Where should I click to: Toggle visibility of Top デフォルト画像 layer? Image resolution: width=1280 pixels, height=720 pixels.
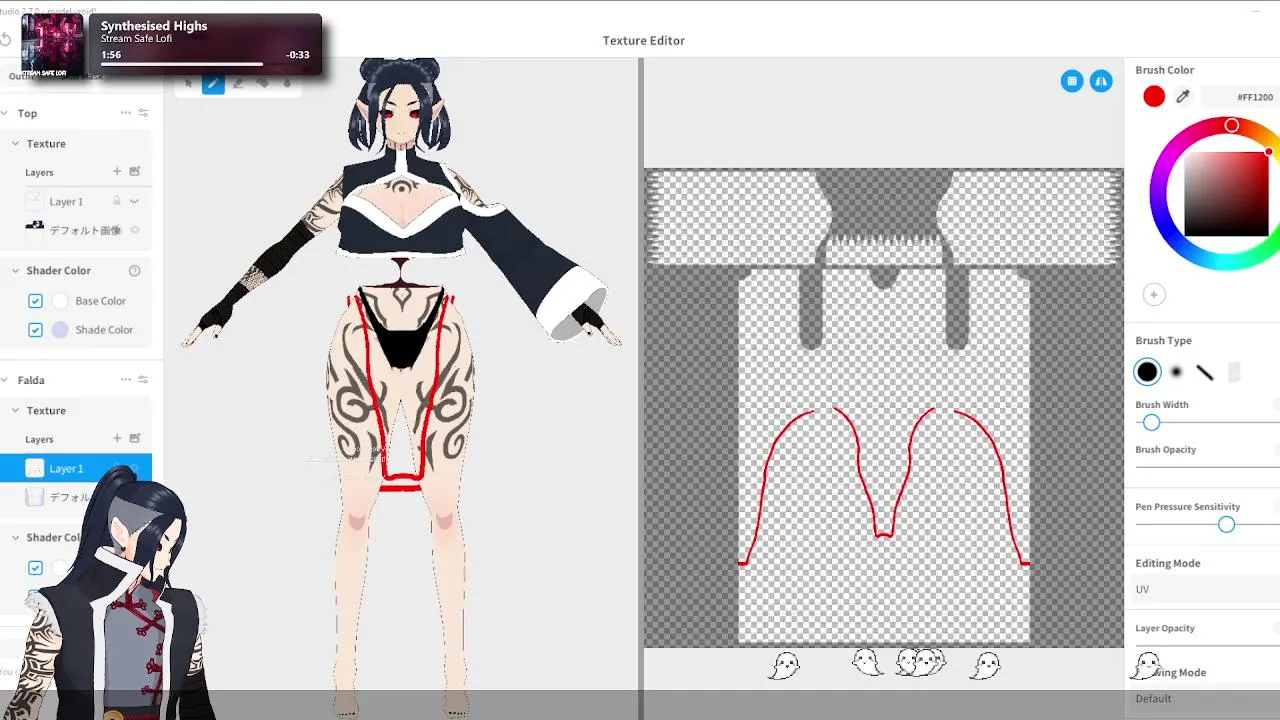click(x=135, y=230)
